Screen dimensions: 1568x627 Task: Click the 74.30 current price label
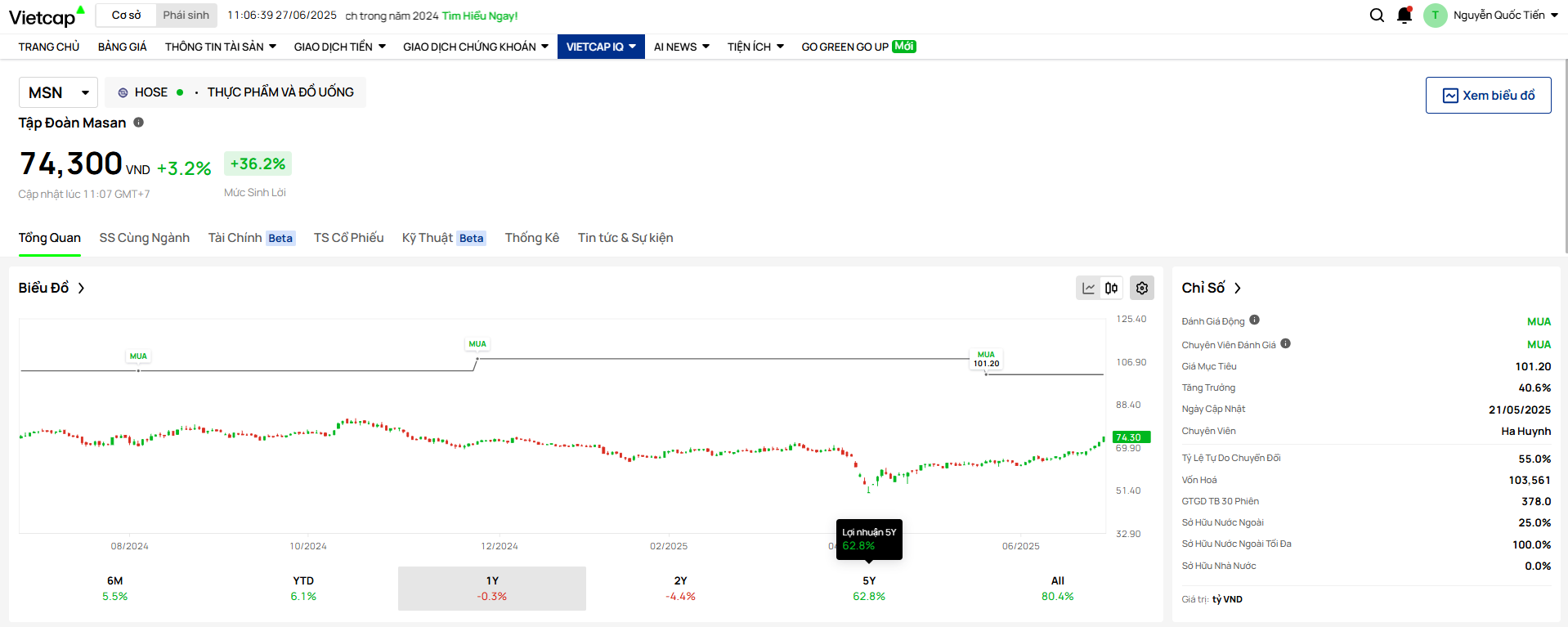(x=1131, y=437)
